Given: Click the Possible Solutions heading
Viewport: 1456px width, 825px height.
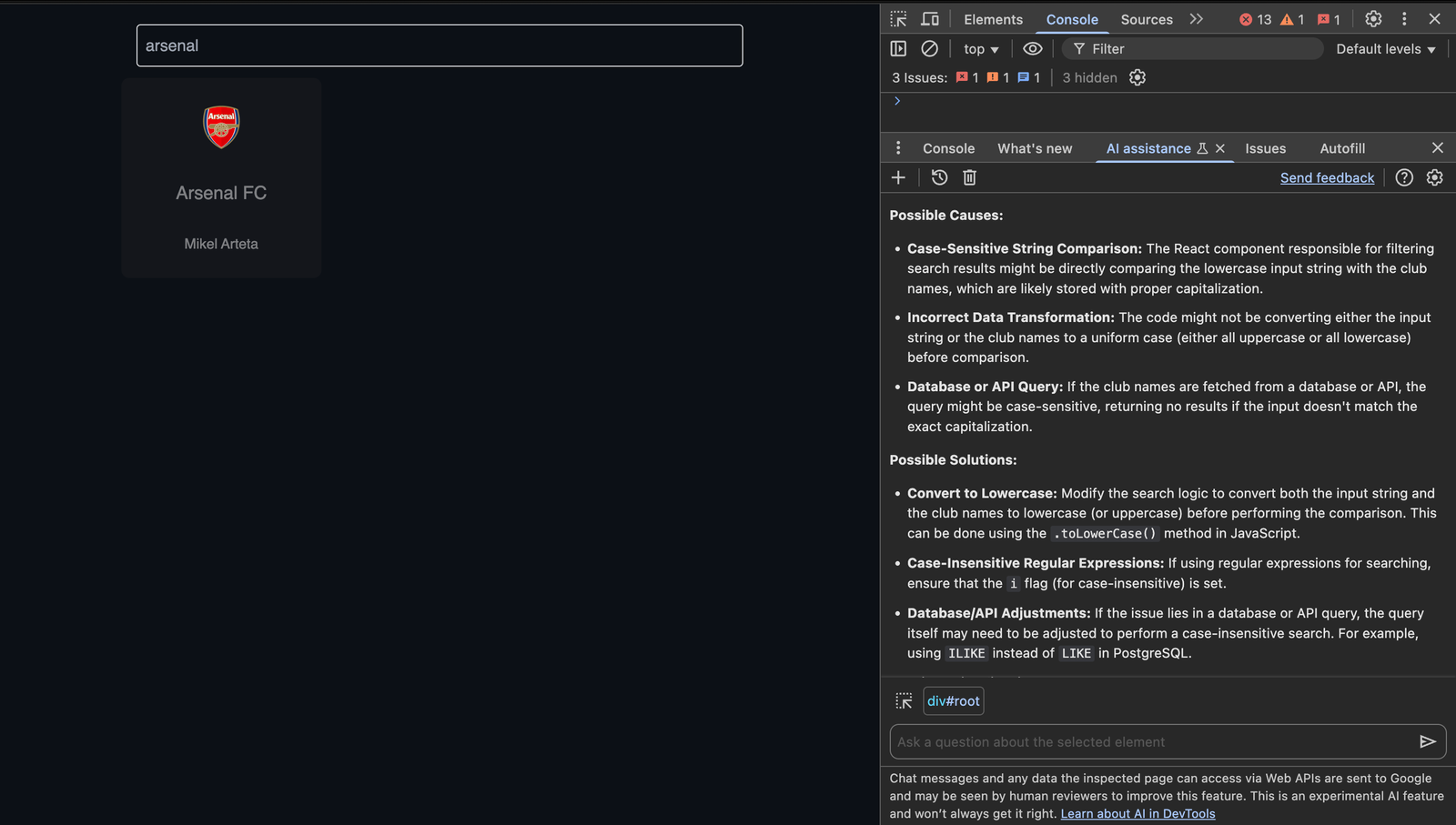Looking at the screenshot, I should (953, 460).
